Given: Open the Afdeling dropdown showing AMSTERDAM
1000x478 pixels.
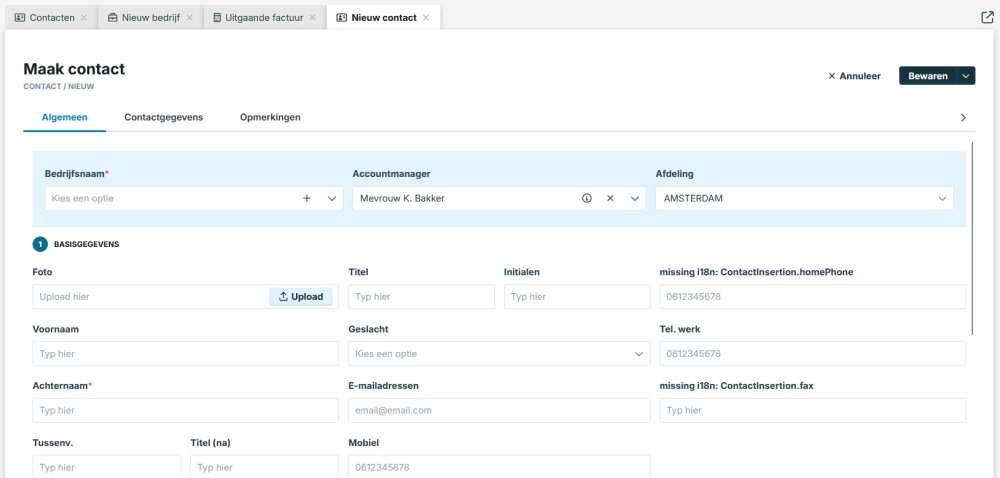Looking at the screenshot, I should pyautogui.click(x=943, y=198).
